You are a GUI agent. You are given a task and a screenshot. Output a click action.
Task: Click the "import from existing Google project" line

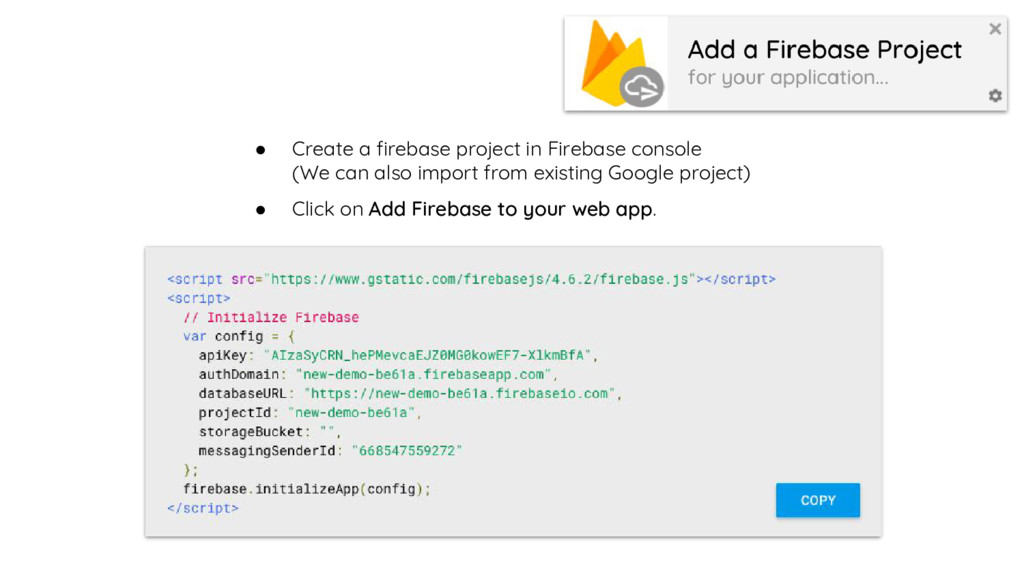coord(520,173)
